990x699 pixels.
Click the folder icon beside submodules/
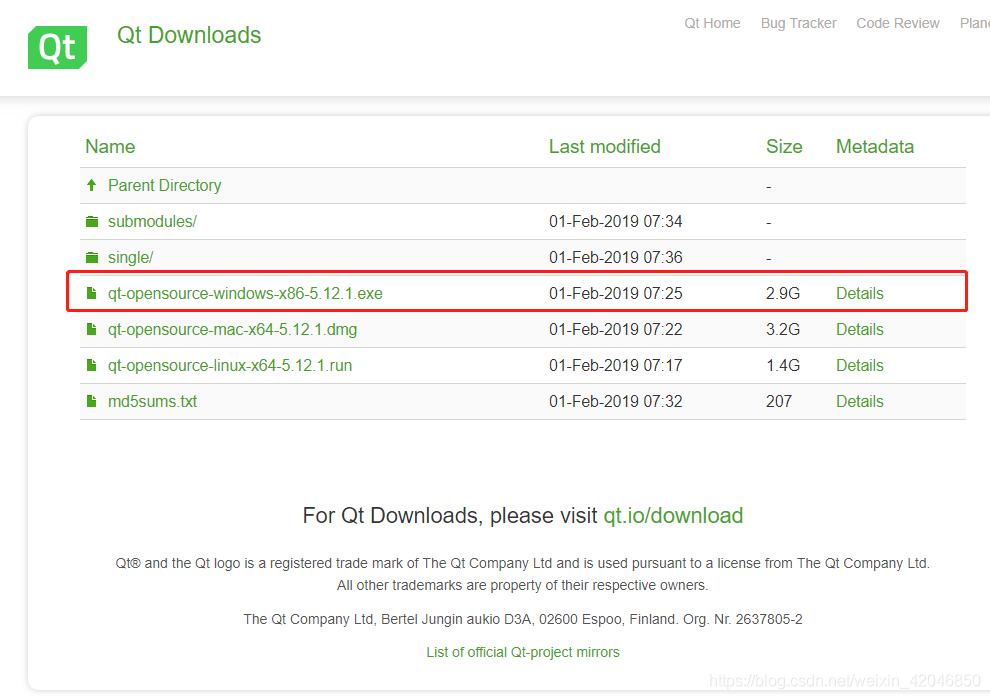pyautogui.click(x=92, y=221)
